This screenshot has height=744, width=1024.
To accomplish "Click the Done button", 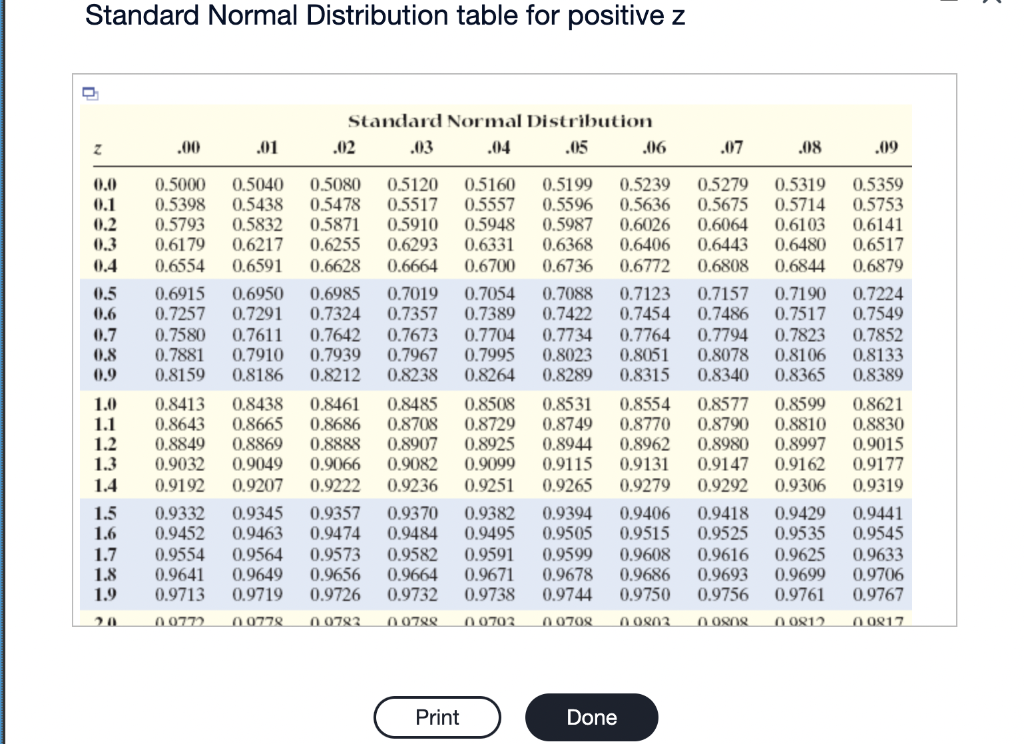I will (x=591, y=717).
